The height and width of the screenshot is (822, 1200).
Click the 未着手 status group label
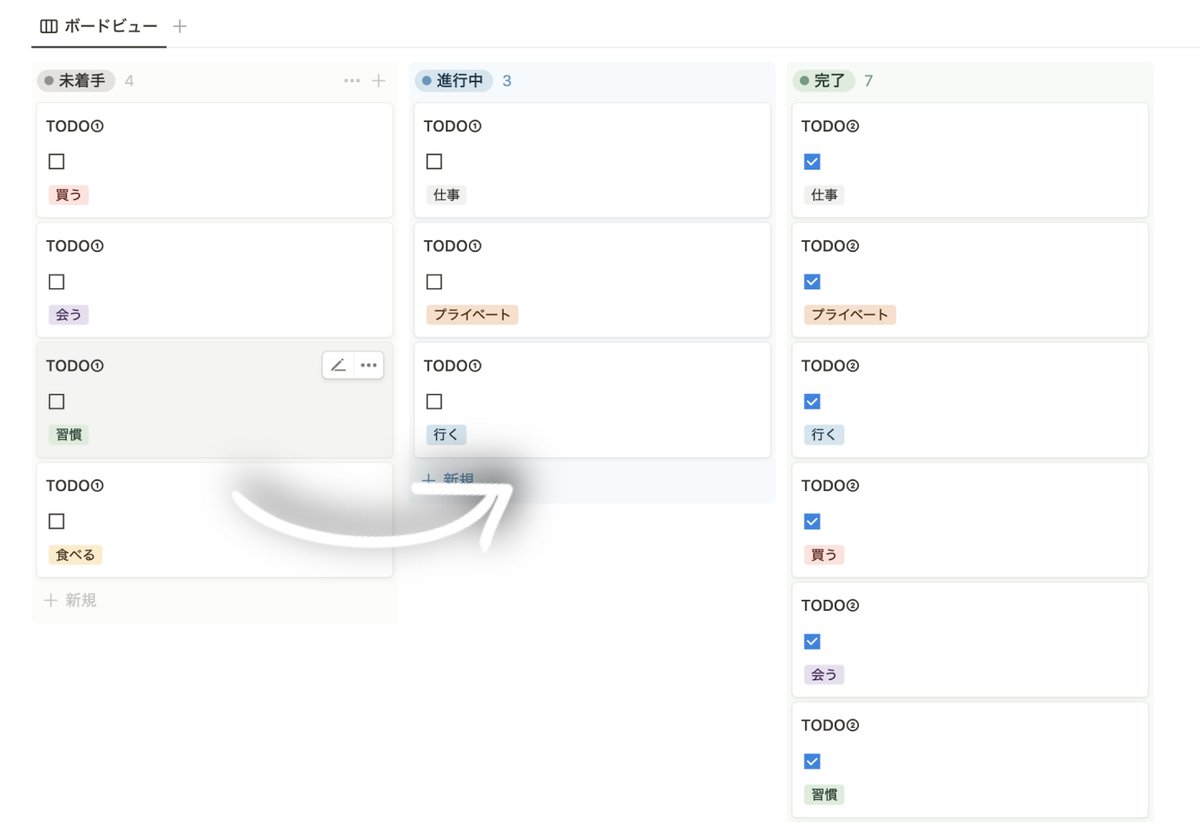click(x=77, y=81)
